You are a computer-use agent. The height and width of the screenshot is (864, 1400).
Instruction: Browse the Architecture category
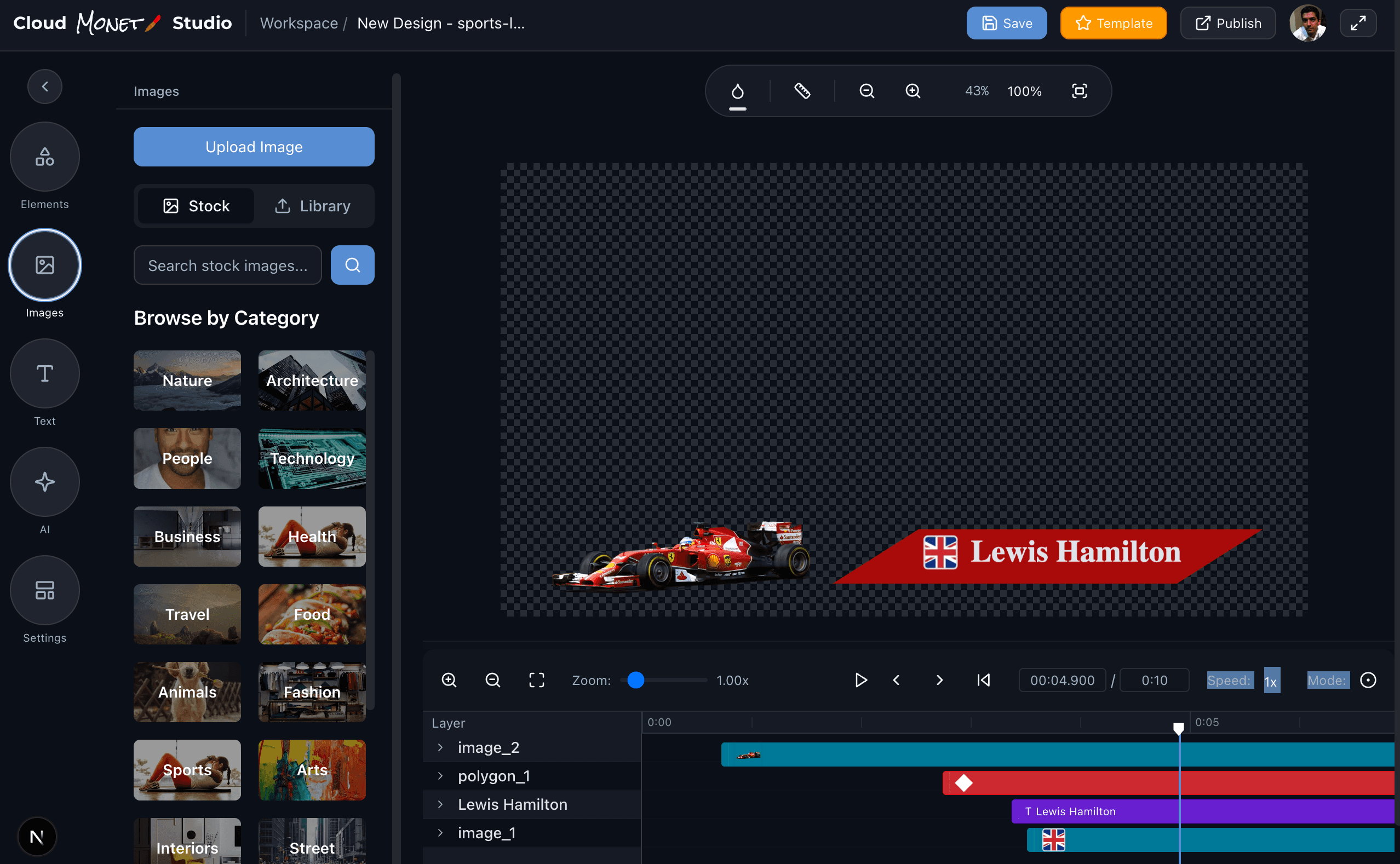coord(312,381)
